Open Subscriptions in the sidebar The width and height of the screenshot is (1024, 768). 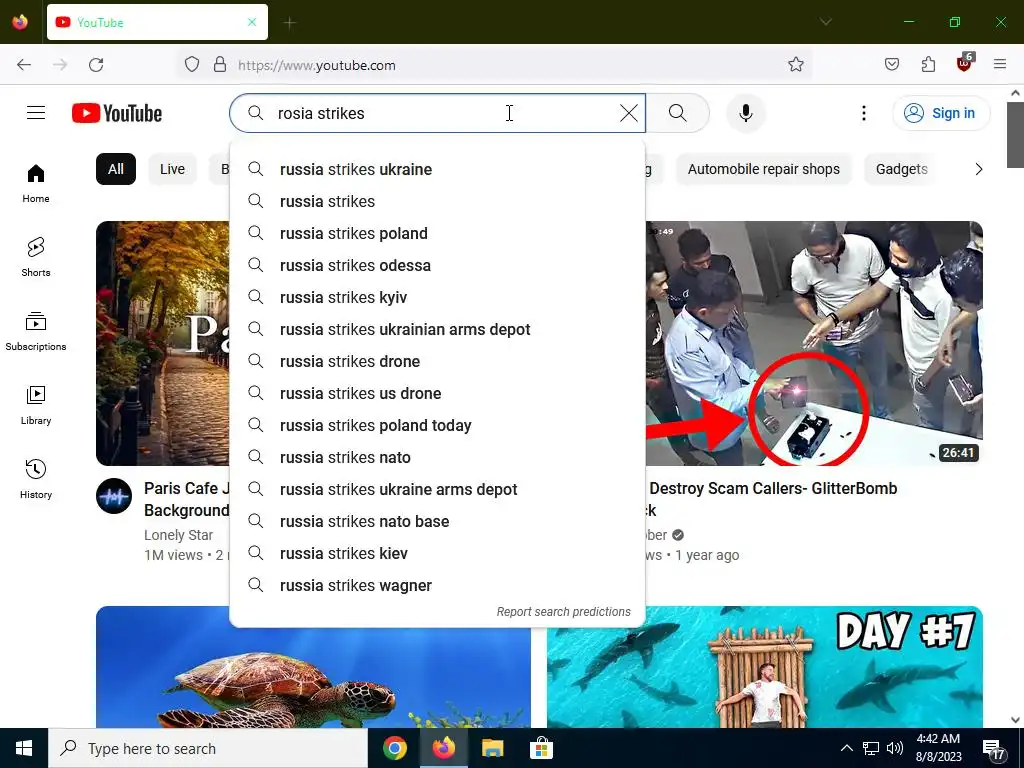[36, 332]
